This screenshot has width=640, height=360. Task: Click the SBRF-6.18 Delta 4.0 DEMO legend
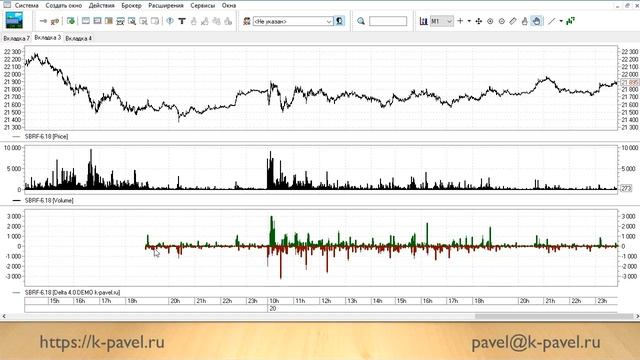tap(72, 293)
